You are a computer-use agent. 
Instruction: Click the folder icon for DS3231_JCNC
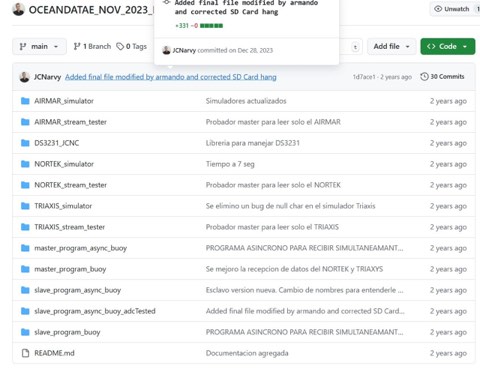[25, 143]
